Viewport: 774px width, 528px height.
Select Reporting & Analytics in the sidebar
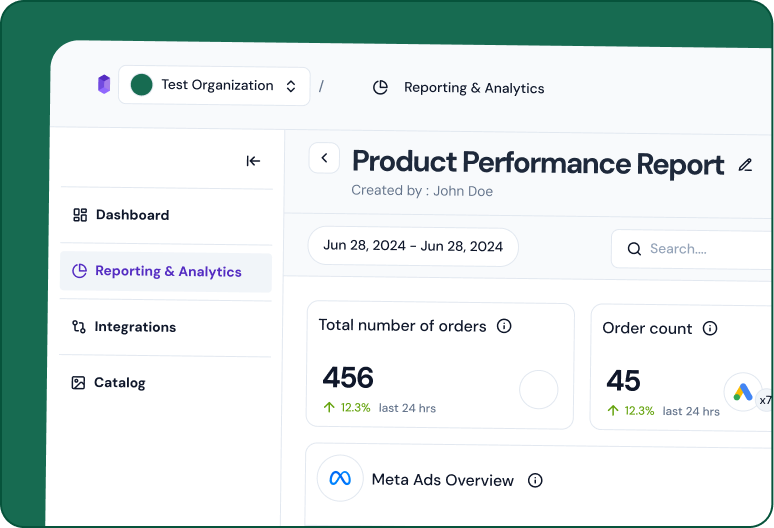(166, 272)
